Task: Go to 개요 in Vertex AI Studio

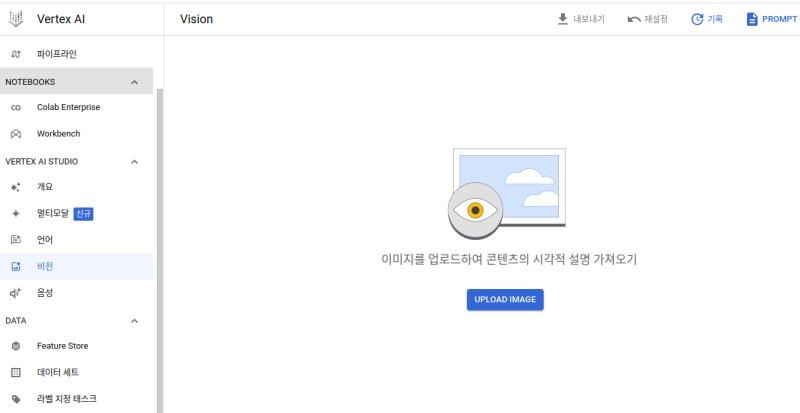Action: coord(77,187)
